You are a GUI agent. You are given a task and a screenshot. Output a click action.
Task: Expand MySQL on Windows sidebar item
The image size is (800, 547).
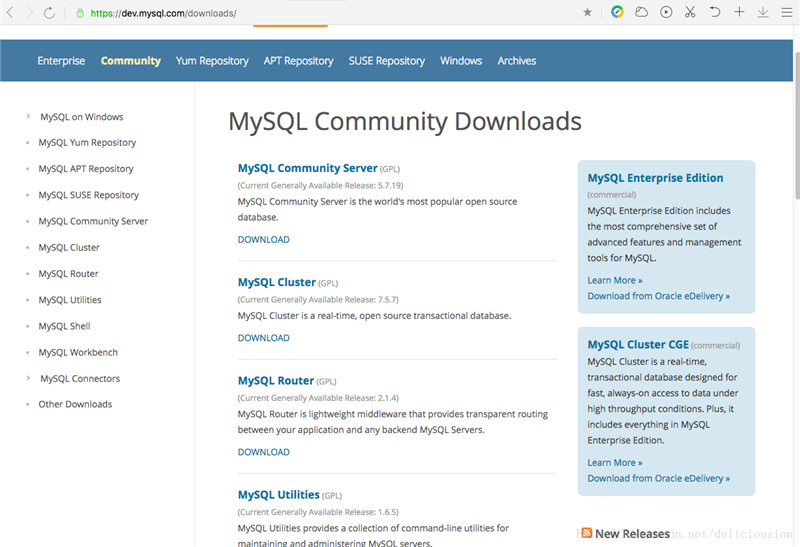point(28,117)
